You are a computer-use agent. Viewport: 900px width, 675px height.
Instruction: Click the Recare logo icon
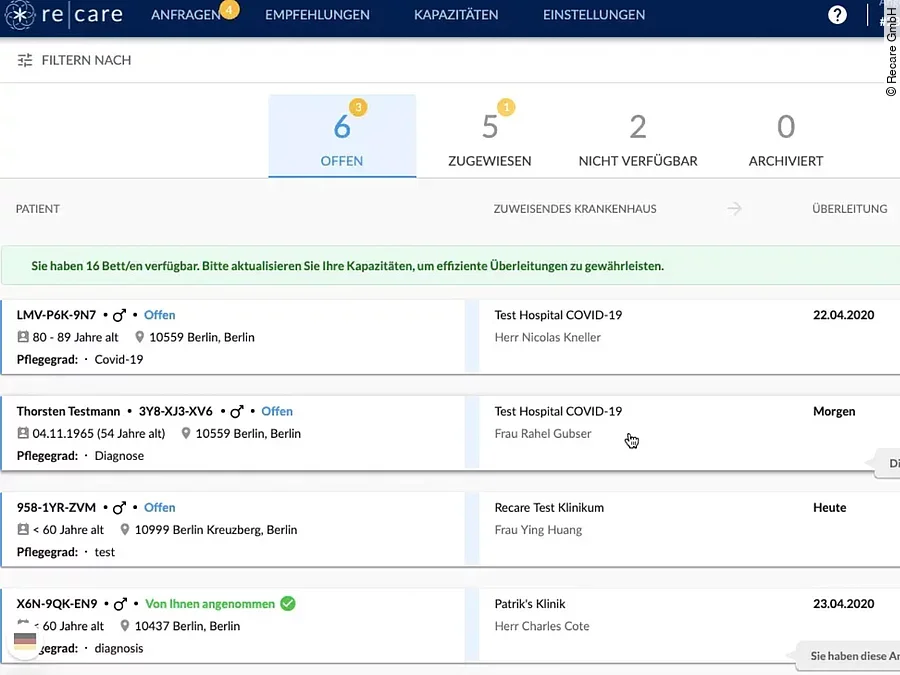(21, 15)
